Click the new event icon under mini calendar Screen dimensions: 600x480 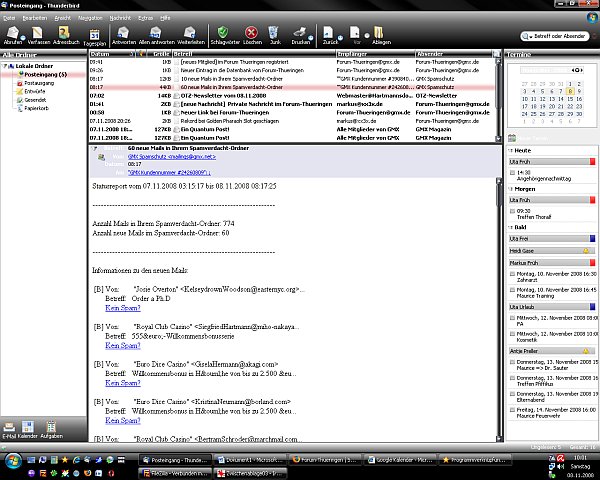pyautogui.click(x=512, y=138)
